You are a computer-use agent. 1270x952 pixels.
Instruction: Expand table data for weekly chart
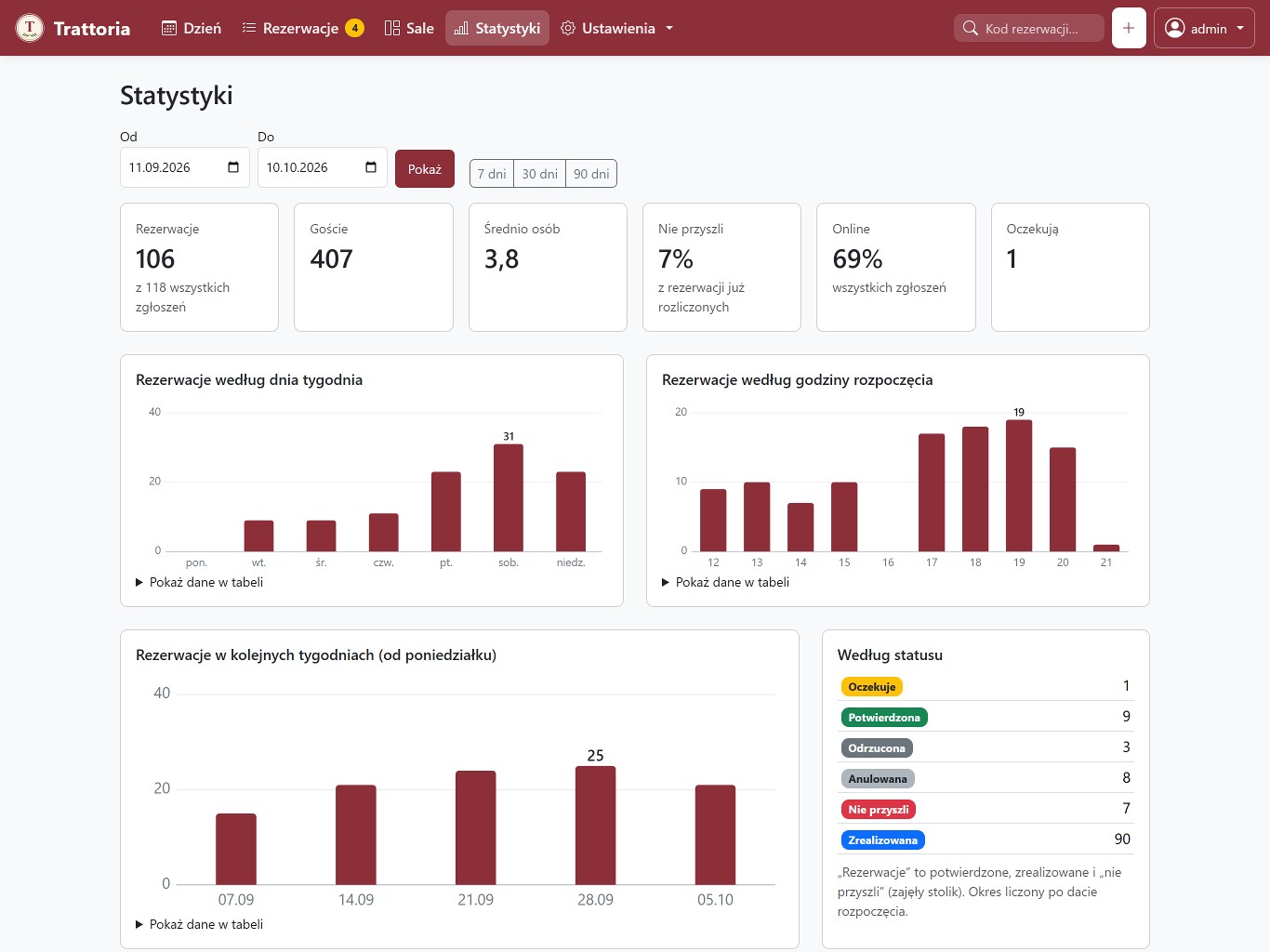[200, 924]
